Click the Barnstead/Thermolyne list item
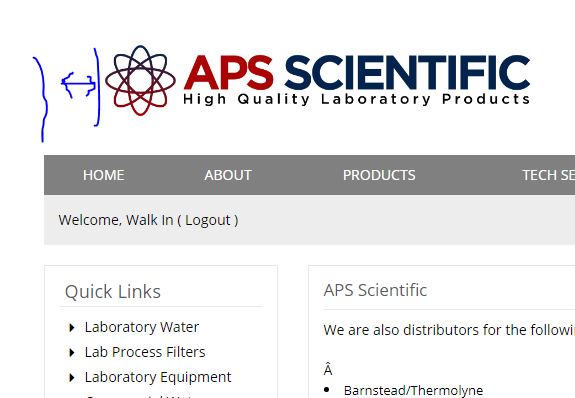The height and width of the screenshot is (398, 575). click(413, 390)
